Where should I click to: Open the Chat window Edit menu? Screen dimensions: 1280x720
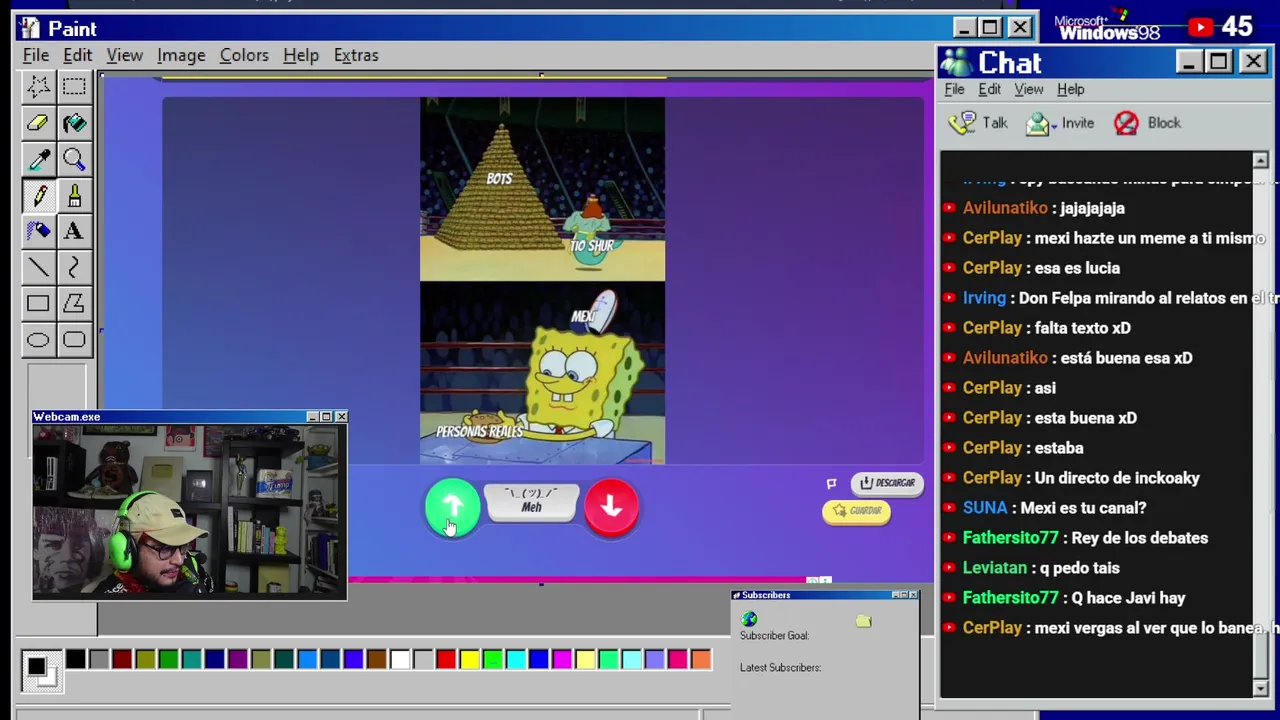click(989, 89)
